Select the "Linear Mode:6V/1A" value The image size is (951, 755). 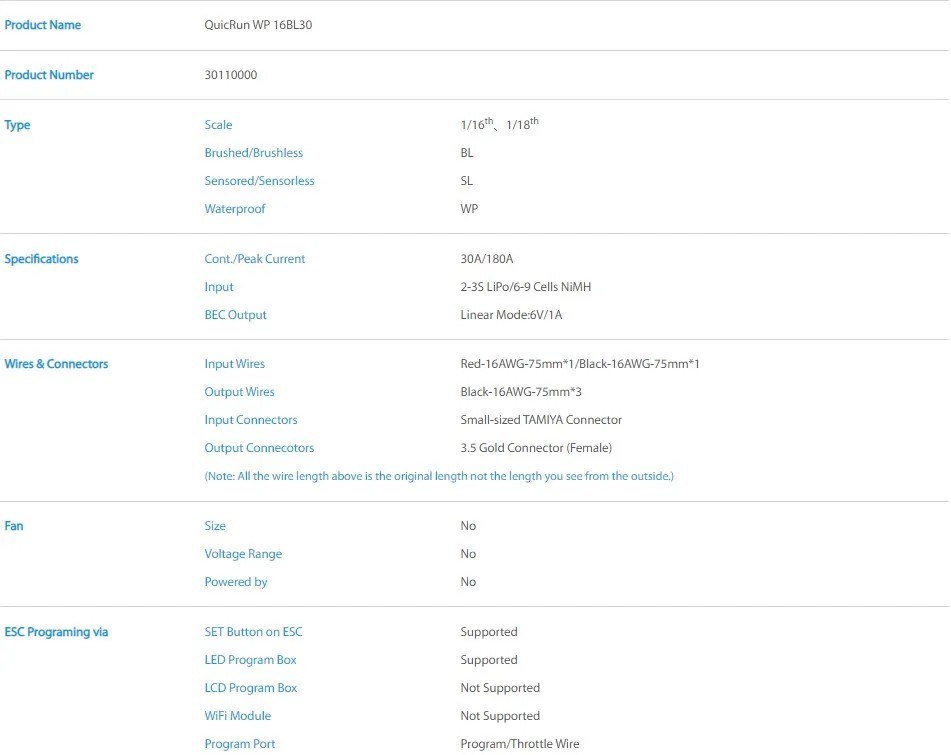coord(511,315)
